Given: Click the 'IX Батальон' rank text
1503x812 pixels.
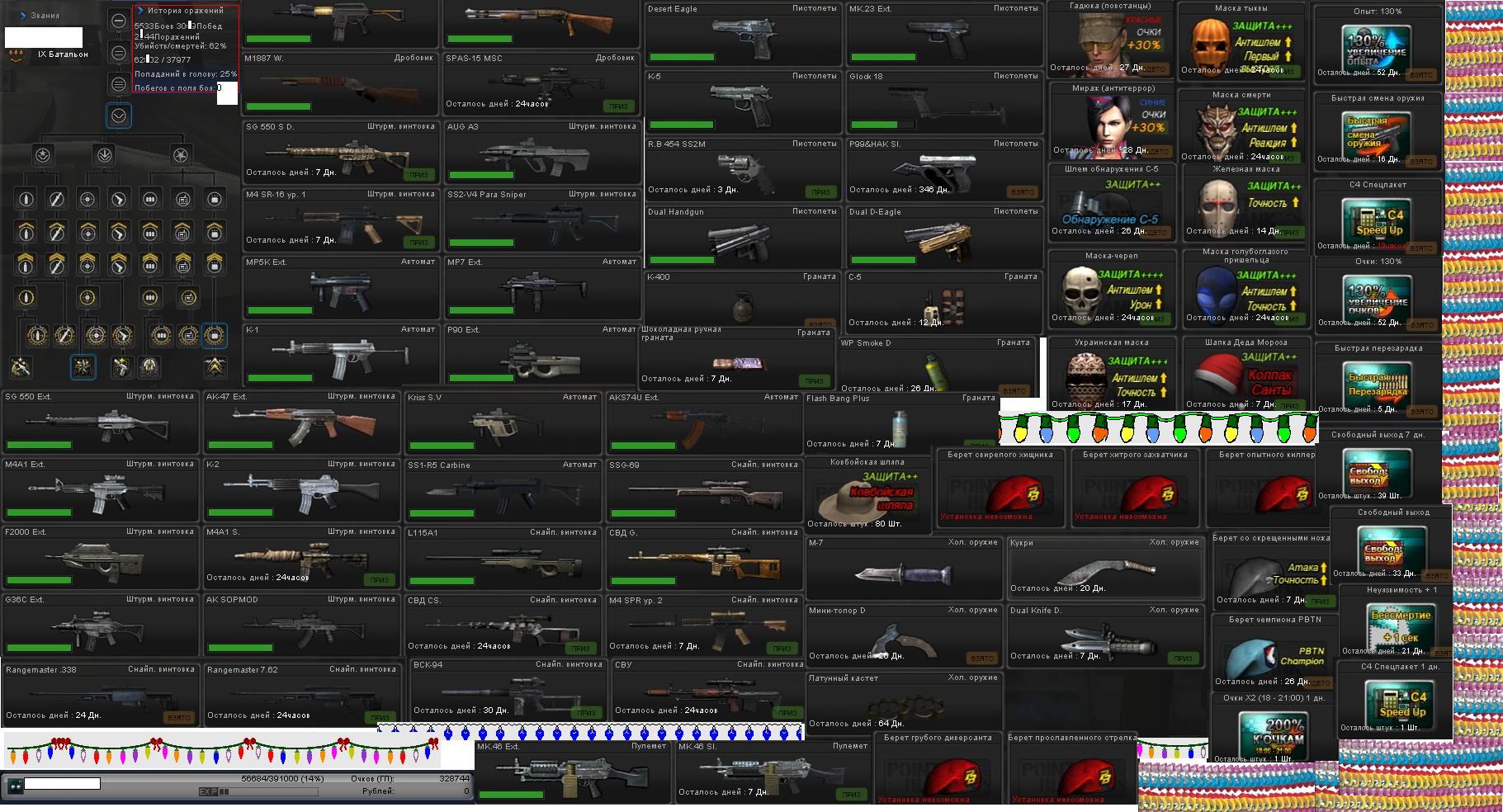Looking at the screenshot, I should coord(63,54).
